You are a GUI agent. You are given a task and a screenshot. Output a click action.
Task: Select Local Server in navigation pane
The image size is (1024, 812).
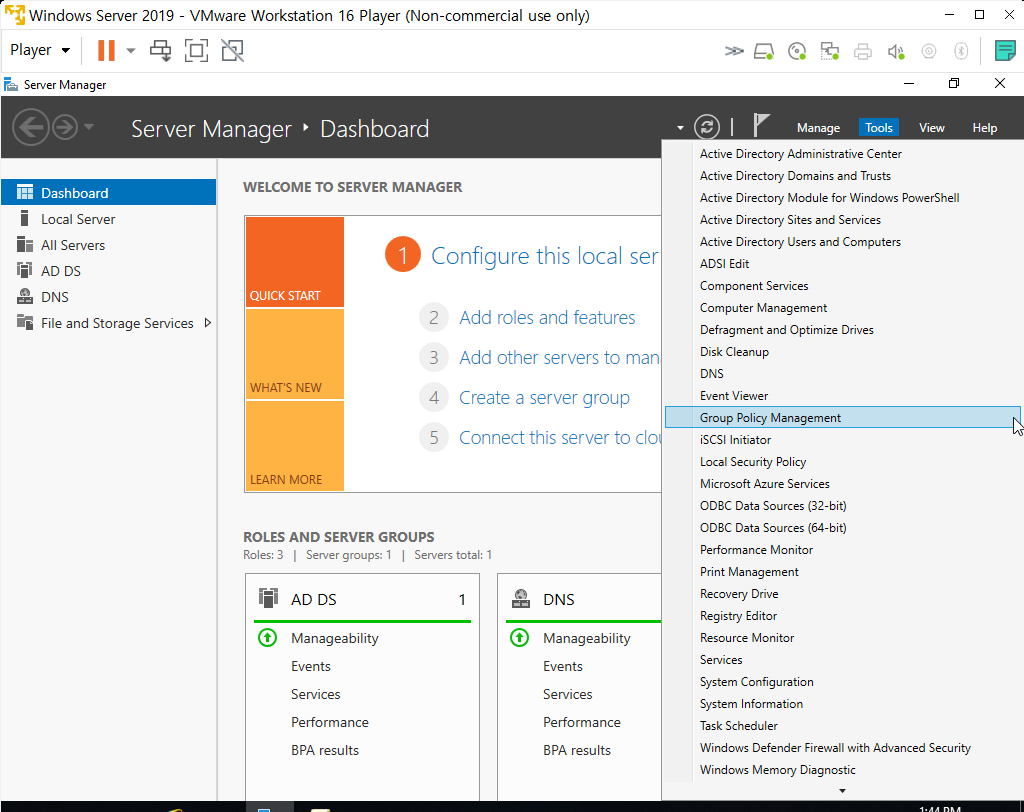pyautogui.click(x=108, y=219)
